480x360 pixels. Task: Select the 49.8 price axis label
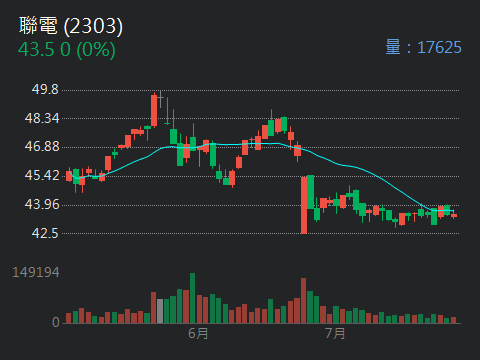(45, 89)
